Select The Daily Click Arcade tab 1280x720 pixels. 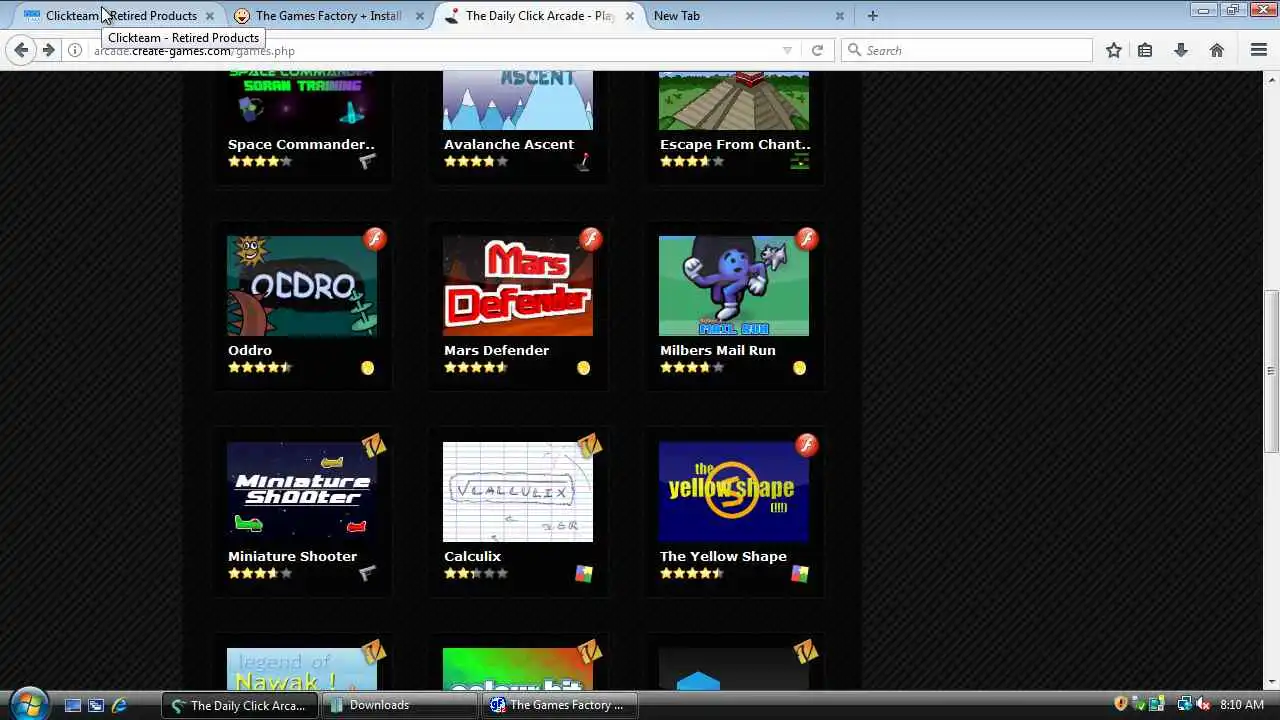pyautogui.click(x=539, y=15)
